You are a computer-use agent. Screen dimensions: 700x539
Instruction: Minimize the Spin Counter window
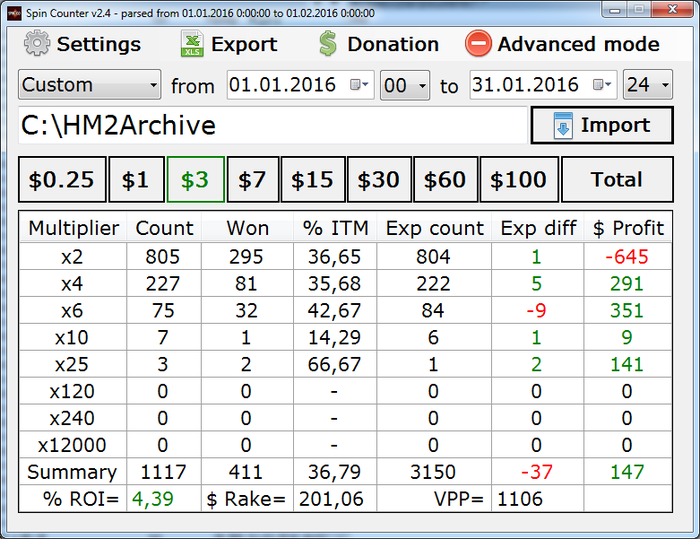(x=615, y=10)
